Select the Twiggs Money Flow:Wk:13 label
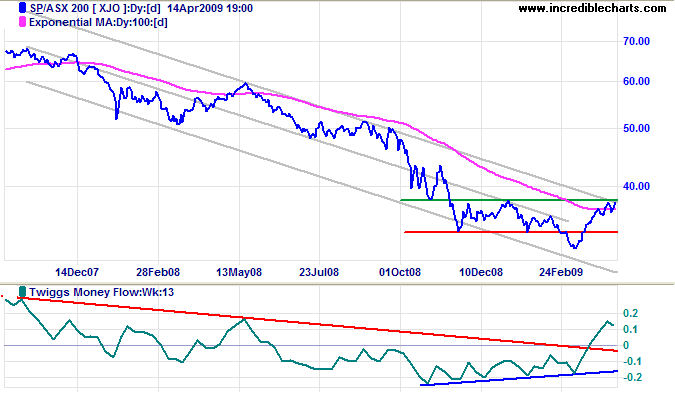The width and height of the screenshot is (675, 395). [102, 292]
